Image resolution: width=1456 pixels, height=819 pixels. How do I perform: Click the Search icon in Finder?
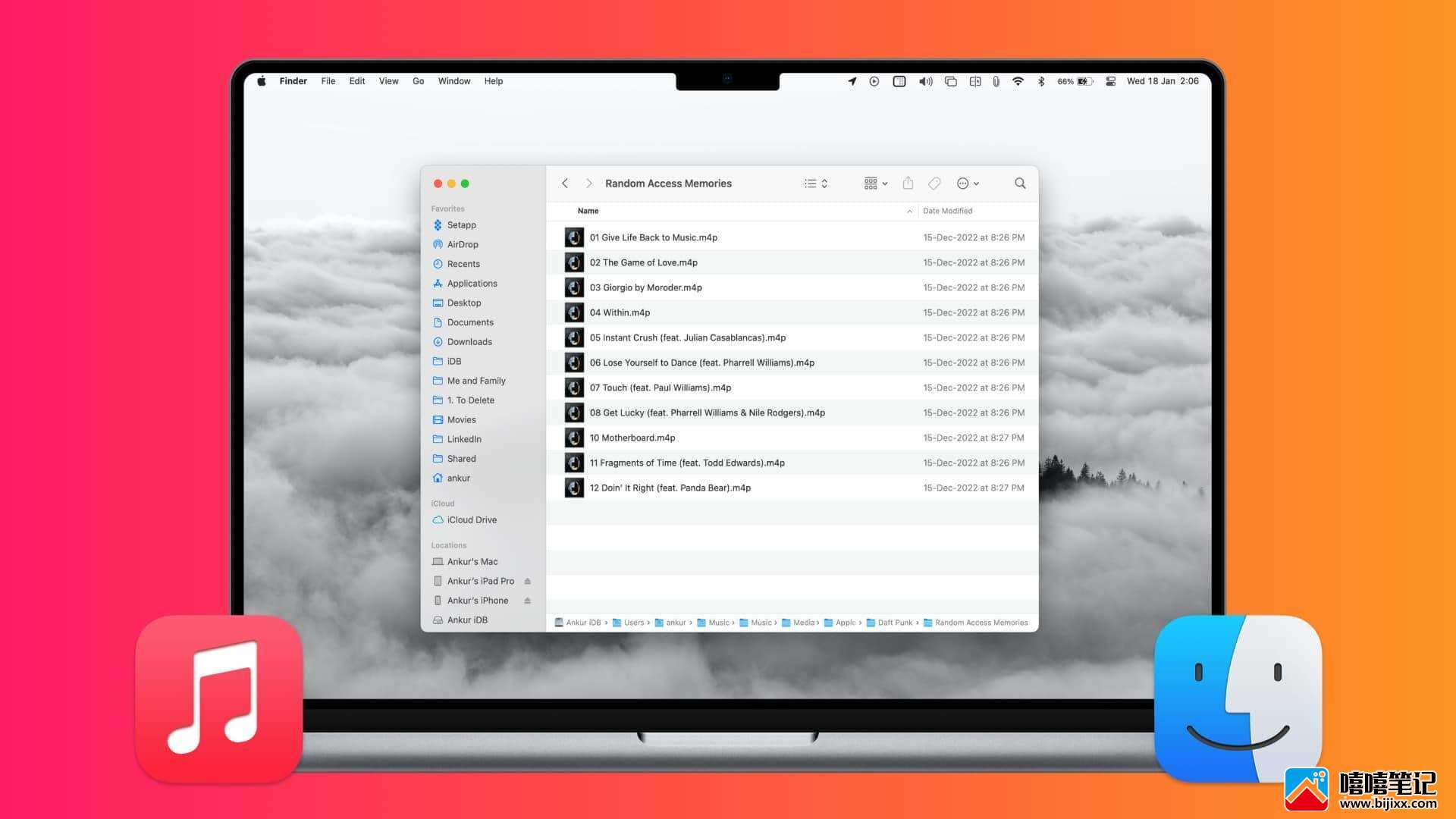[x=1019, y=183]
